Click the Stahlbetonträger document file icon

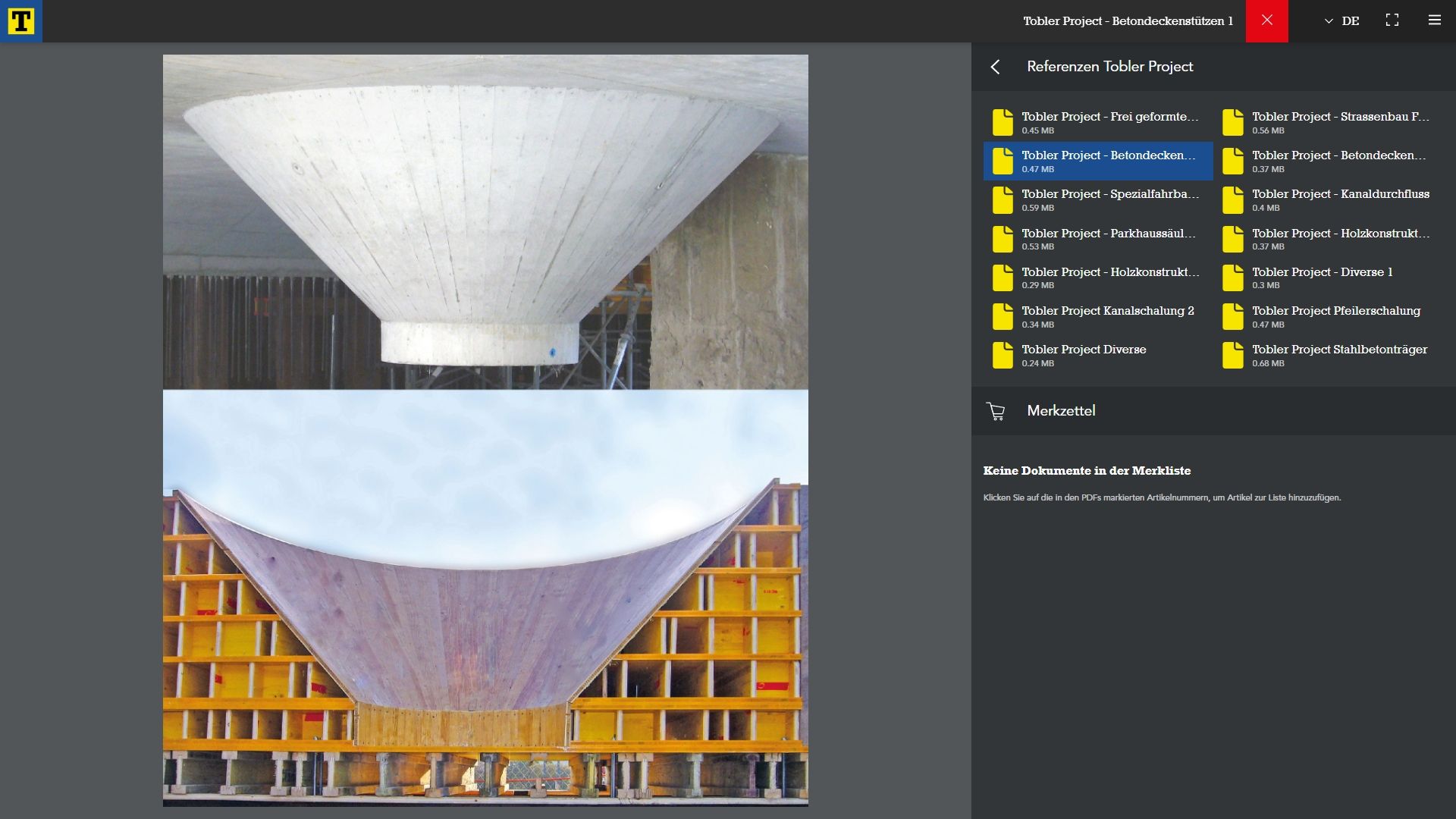click(x=1233, y=355)
